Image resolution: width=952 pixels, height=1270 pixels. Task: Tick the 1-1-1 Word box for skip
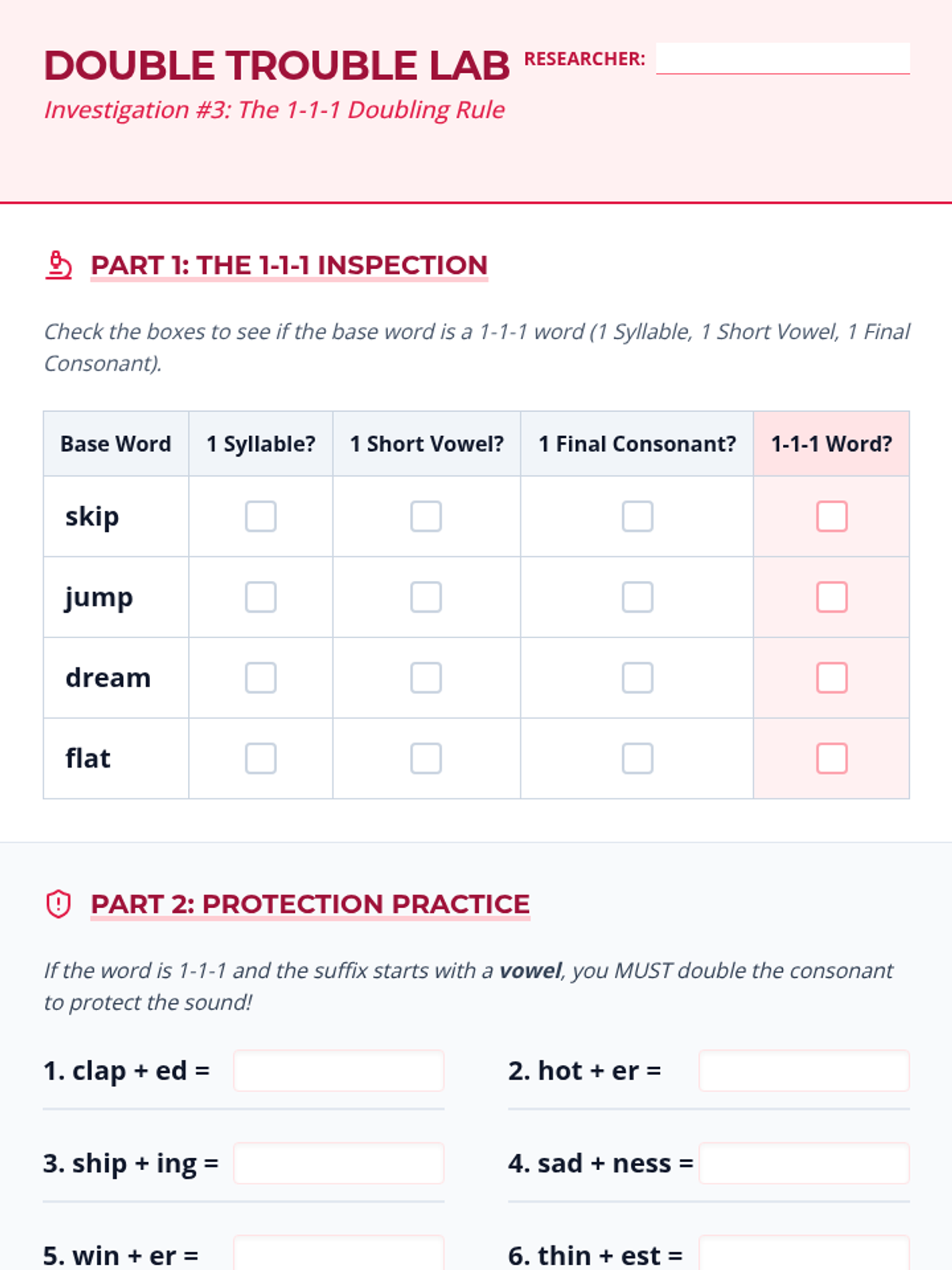coord(831,516)
